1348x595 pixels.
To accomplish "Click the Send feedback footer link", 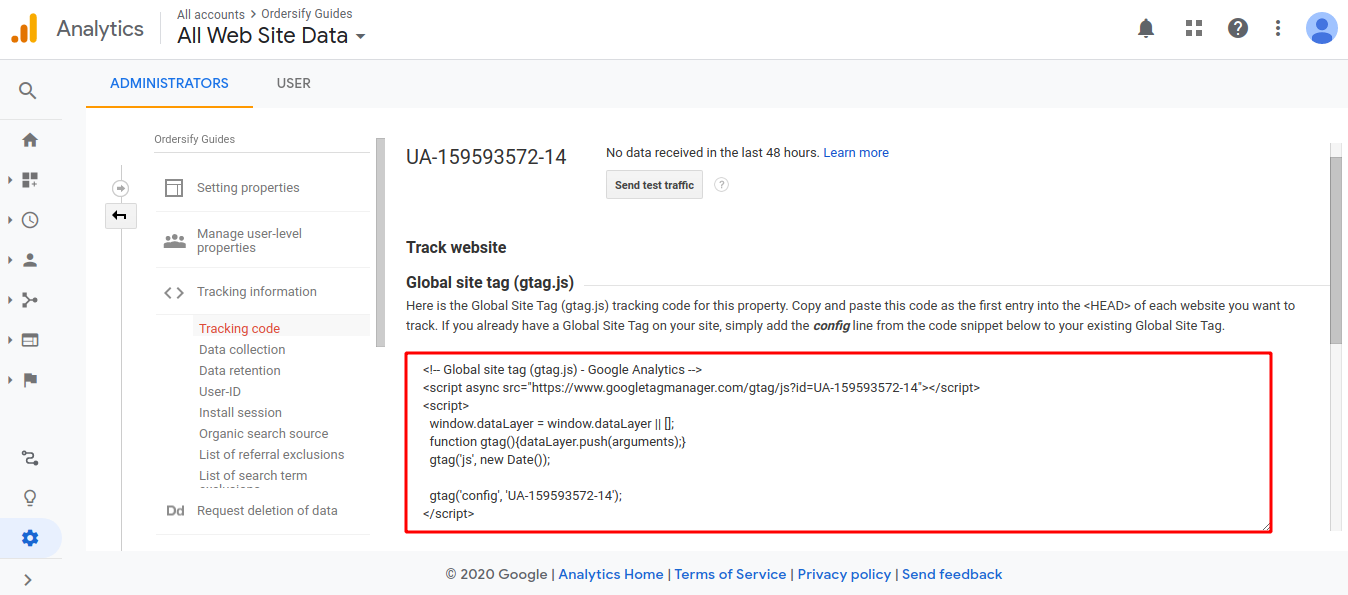I will 952,574.
